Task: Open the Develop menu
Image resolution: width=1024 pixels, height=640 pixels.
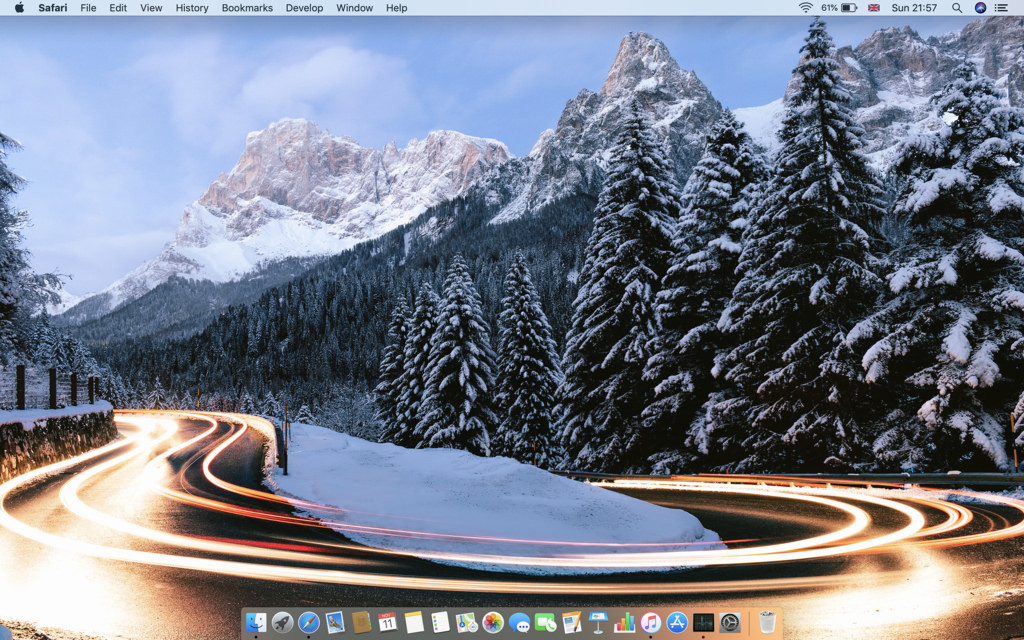Action: click(304, 8)
